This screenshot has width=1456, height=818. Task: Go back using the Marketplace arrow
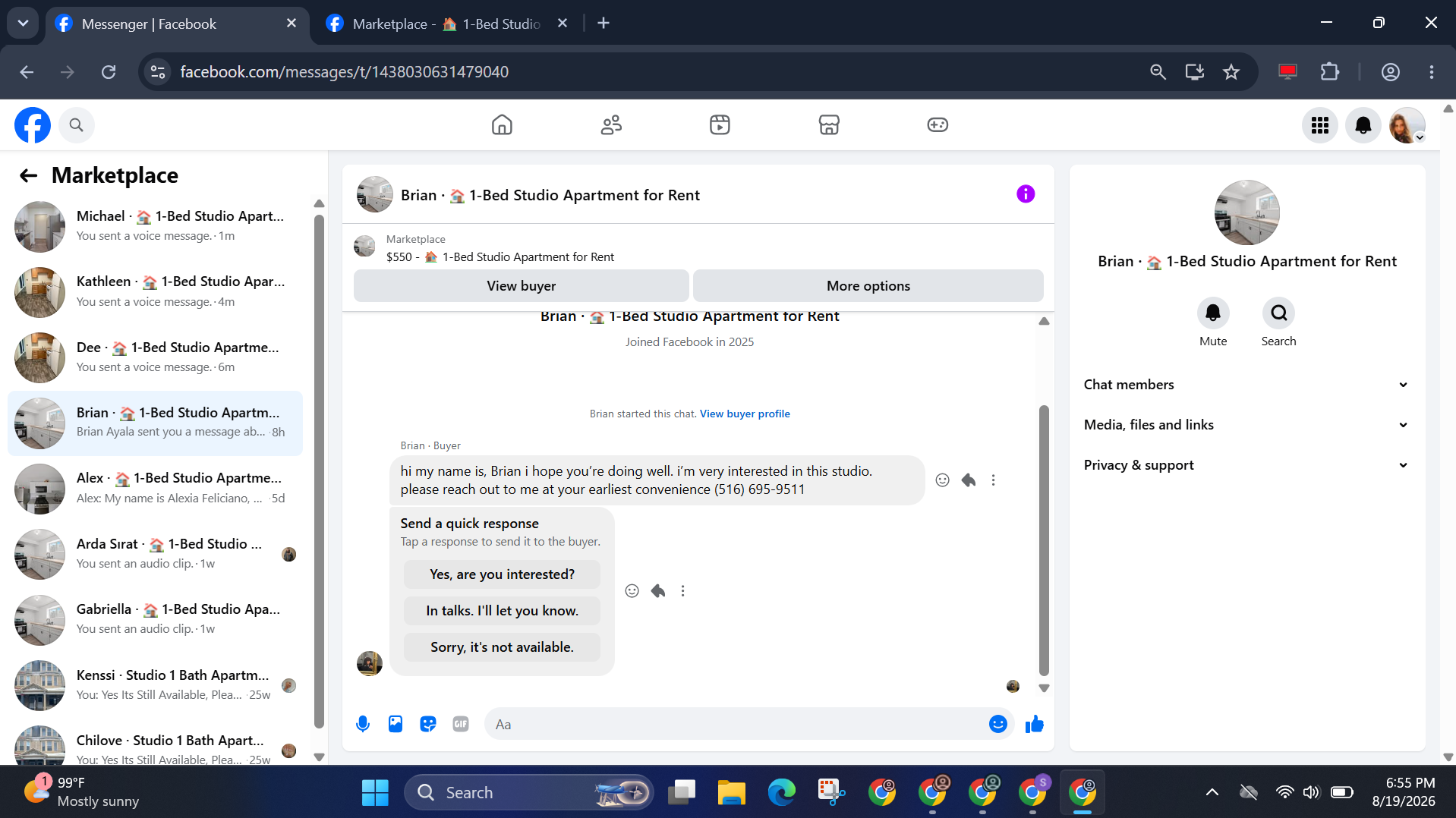[x=29, y=176]
